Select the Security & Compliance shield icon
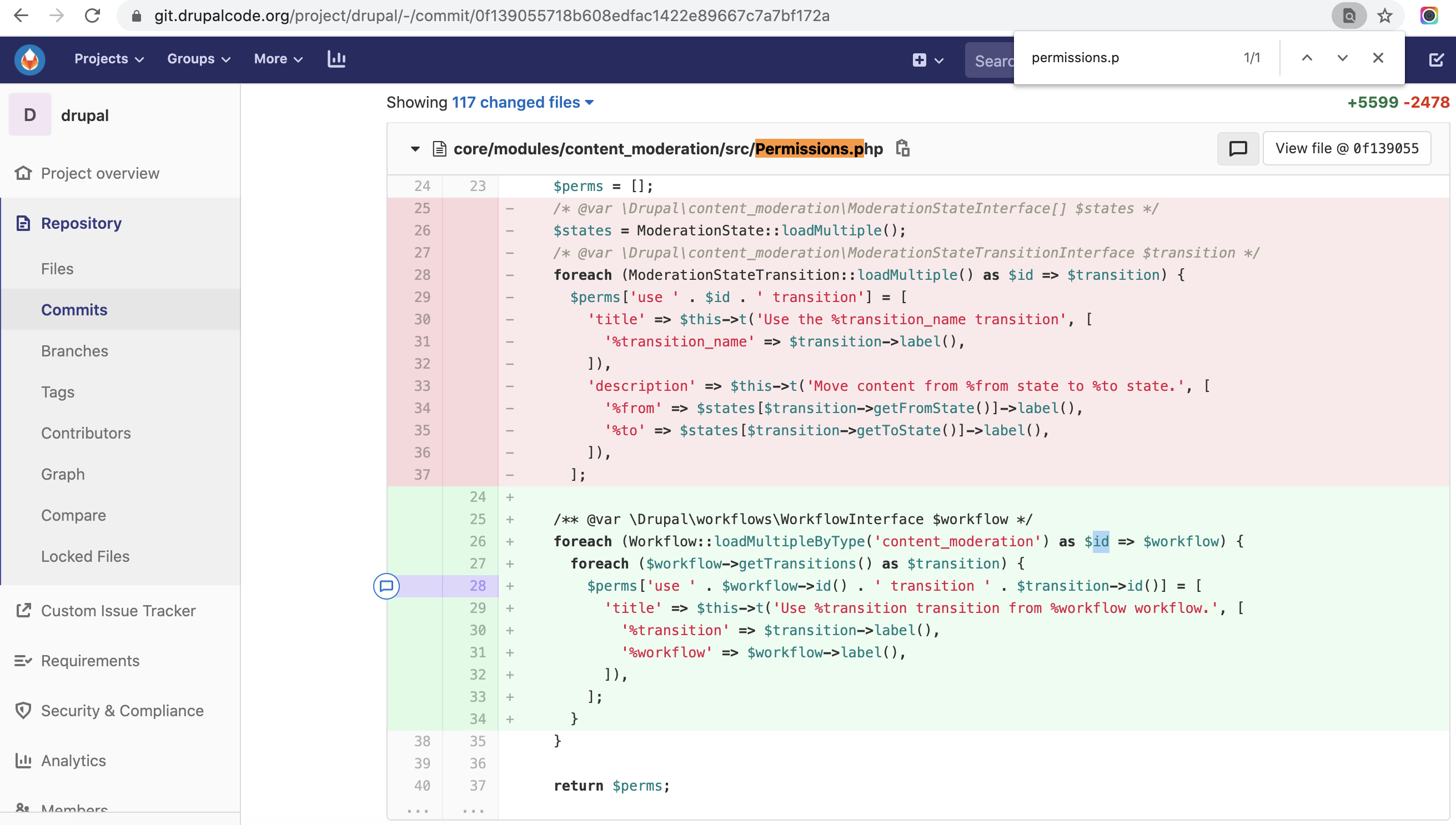Screen dimensions: 1456x825 tap(23, 711)
